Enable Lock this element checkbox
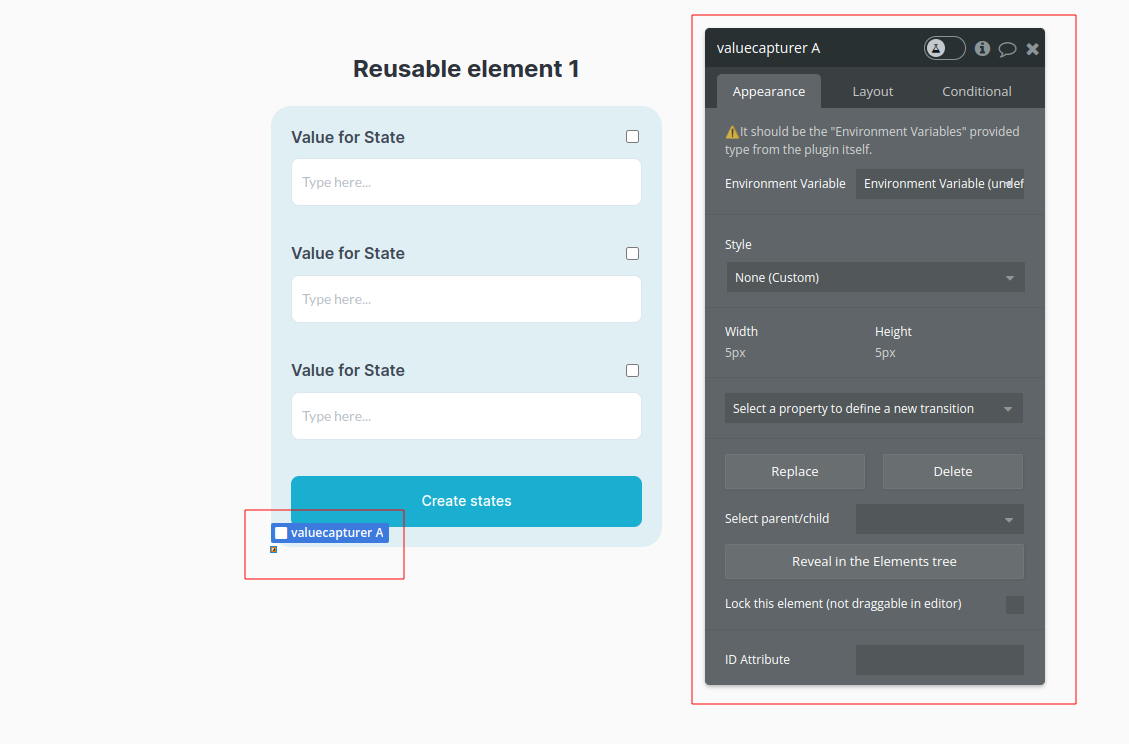Image resolution: width=1129 pixels, height=744 pixels. 1015,605
